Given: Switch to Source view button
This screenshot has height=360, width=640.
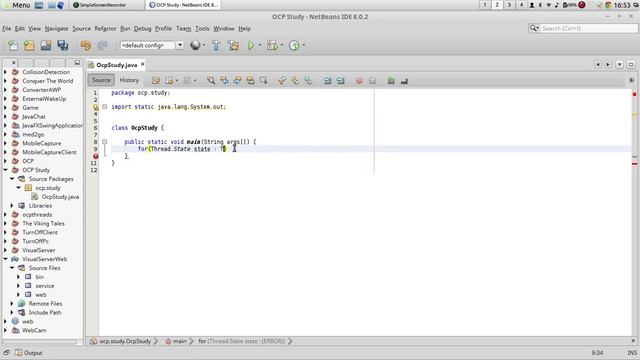Looking at the screenshot, I should click(101, 80).
